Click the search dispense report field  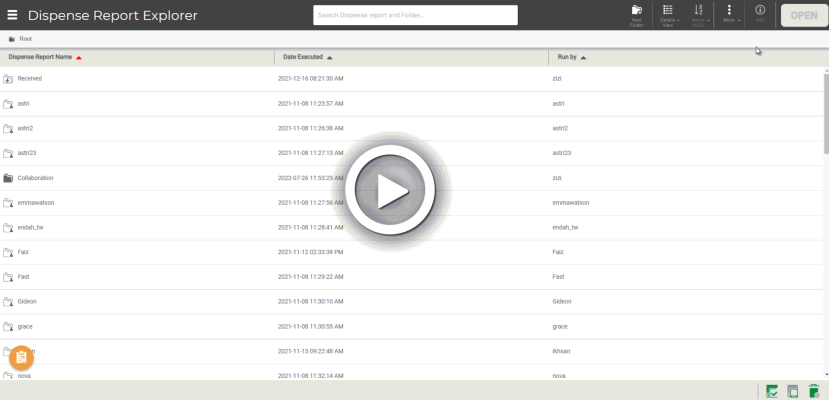click(414, 15)
